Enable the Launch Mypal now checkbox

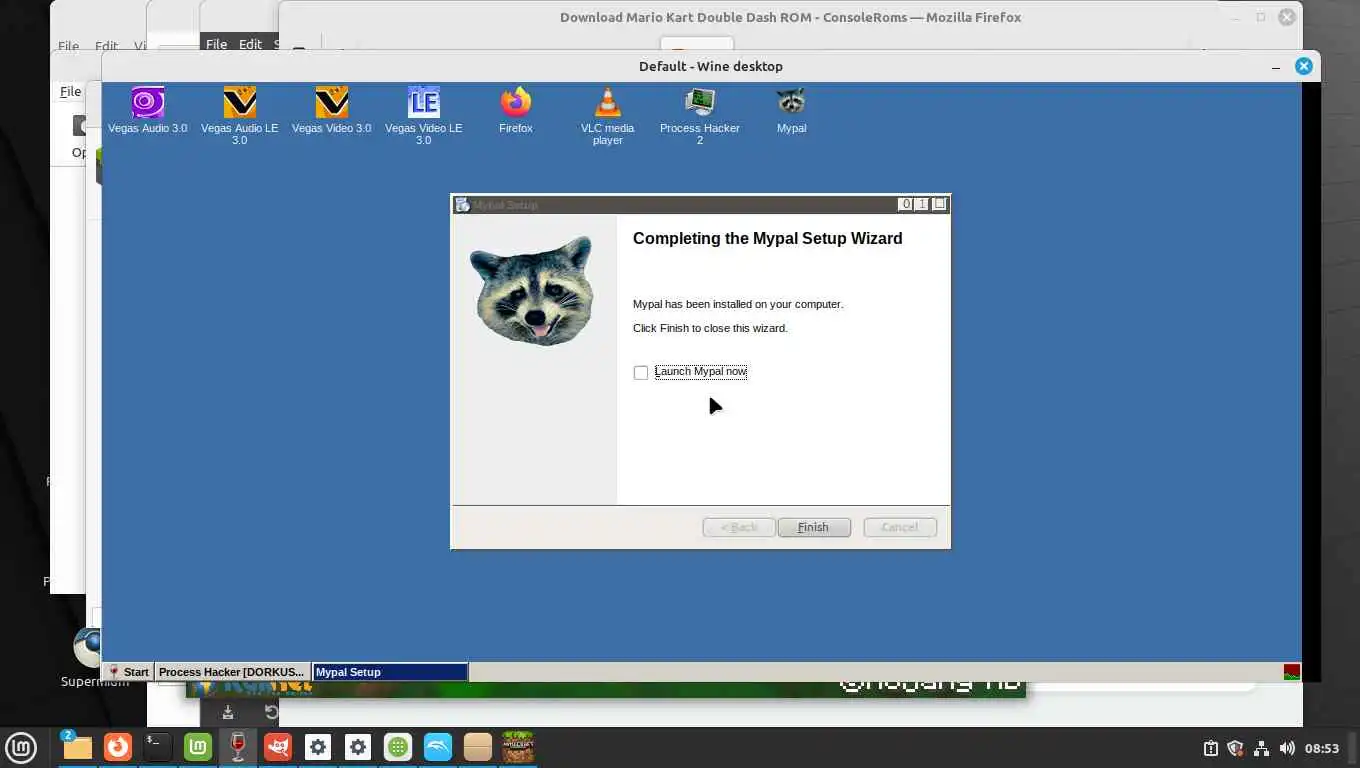[x=641, y=373]
